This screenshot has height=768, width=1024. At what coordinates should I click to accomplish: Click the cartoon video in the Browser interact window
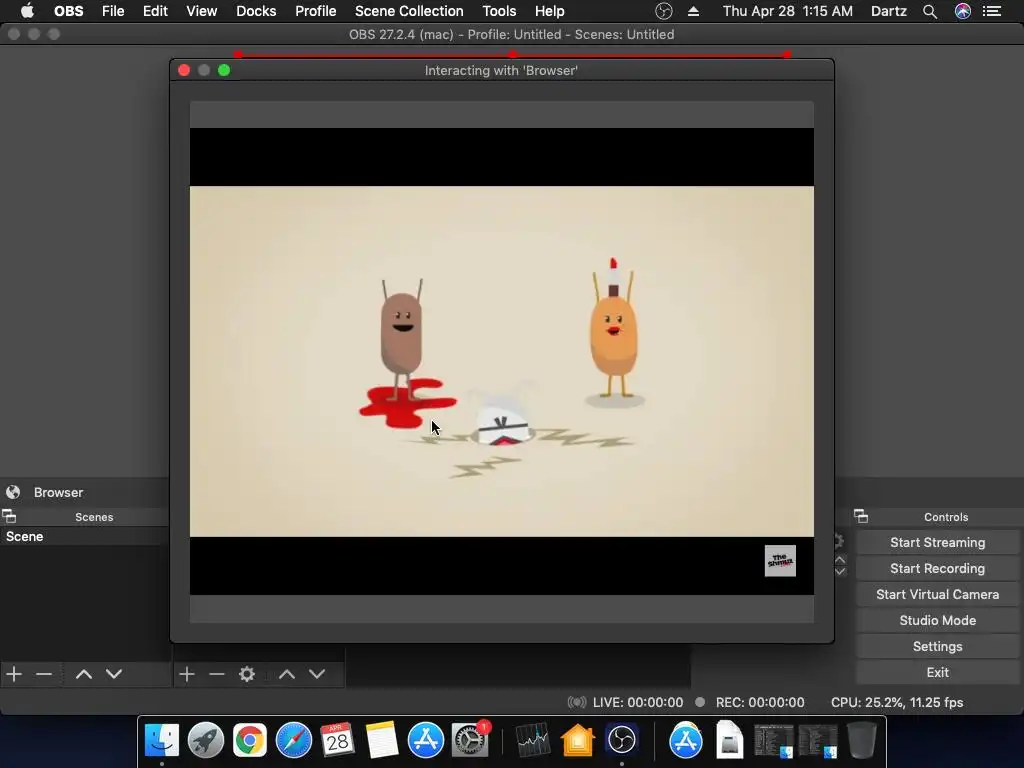pyautogui.click(x=502, y=361)
